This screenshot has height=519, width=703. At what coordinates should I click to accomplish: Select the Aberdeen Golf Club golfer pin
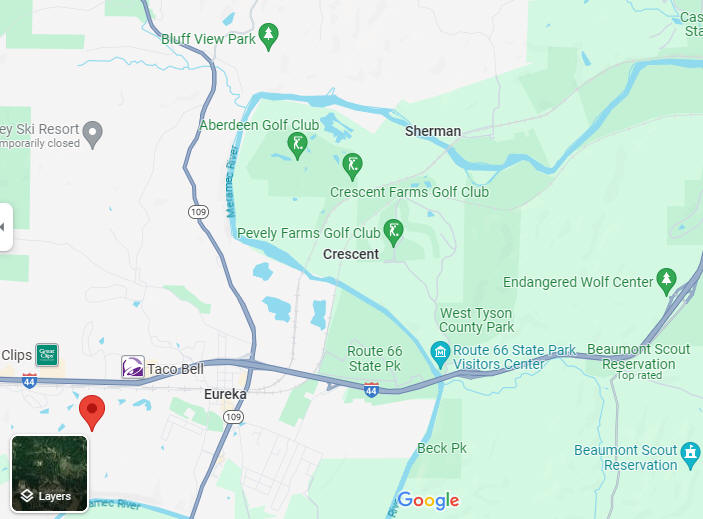click(x=297, y=146)
